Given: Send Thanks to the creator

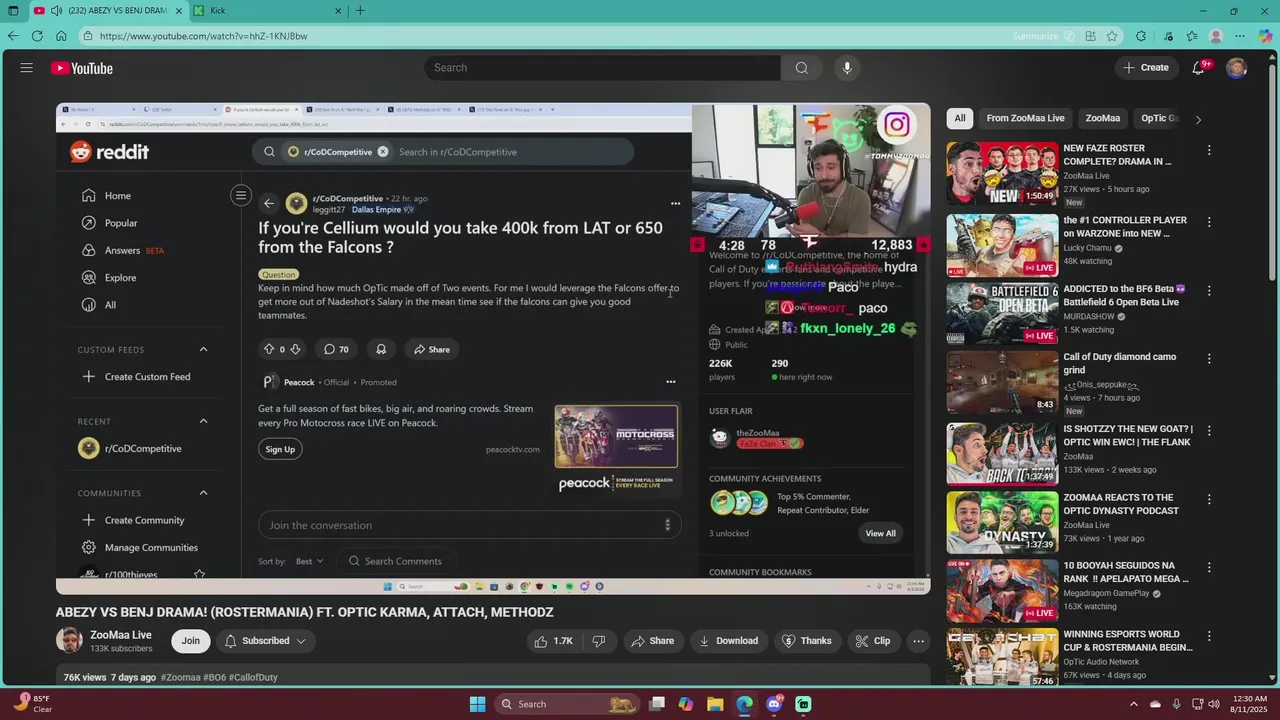Looking at the screenshot, I should (x=807, y=641).
